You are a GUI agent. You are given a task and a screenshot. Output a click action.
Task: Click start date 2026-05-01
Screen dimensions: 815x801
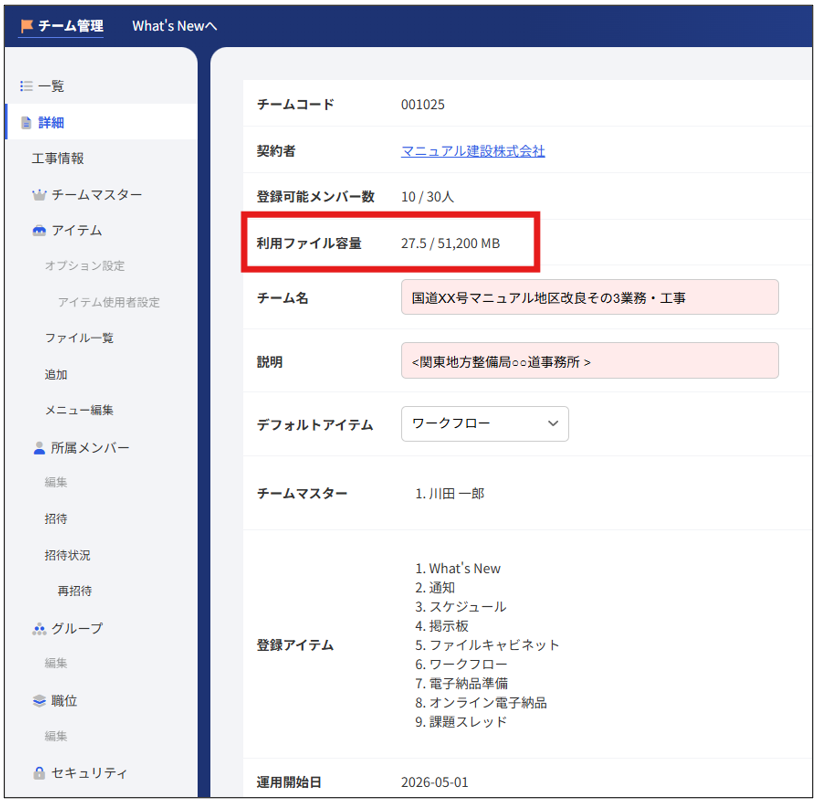click(435, 782)
